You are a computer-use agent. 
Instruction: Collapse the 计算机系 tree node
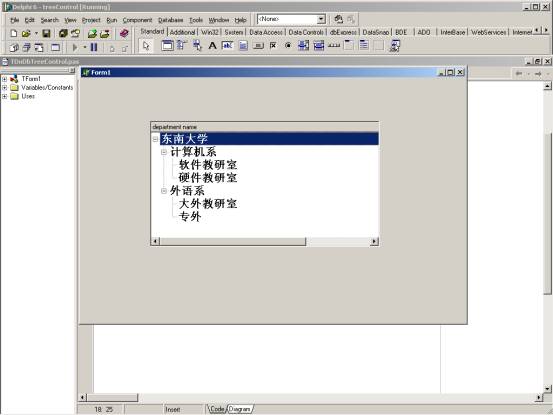tap(164, 152)
